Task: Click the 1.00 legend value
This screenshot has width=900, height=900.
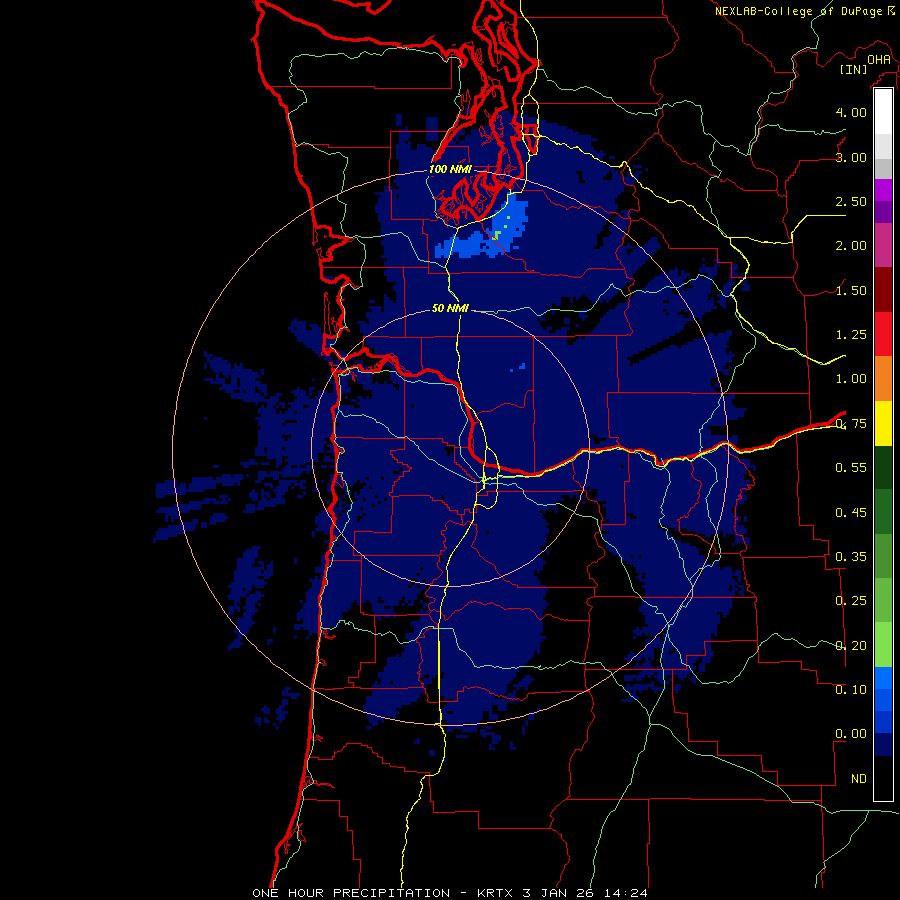Action: [x=851, y=379]
